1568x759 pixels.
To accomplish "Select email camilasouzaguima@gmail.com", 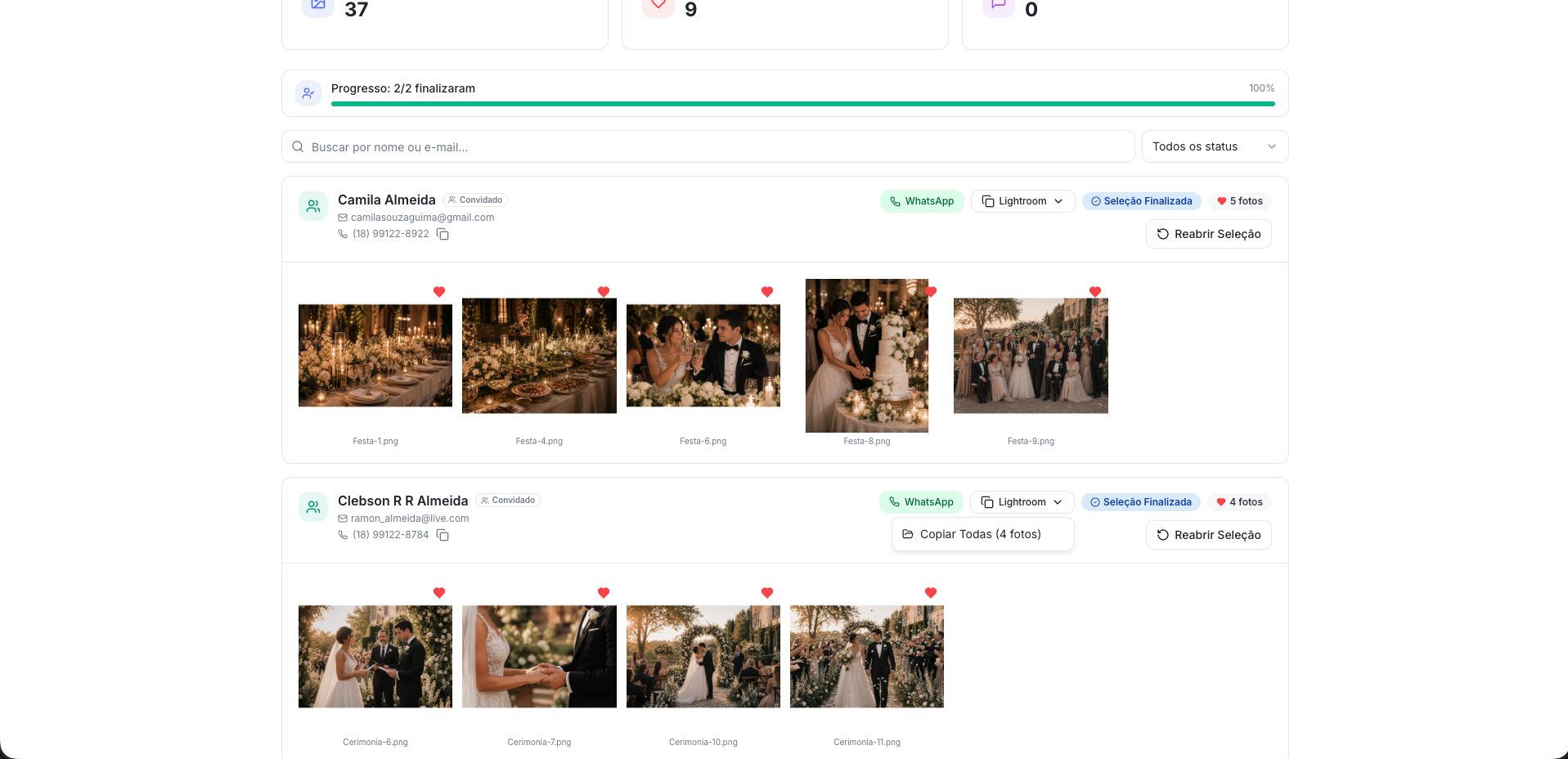I will click(422, 218).
